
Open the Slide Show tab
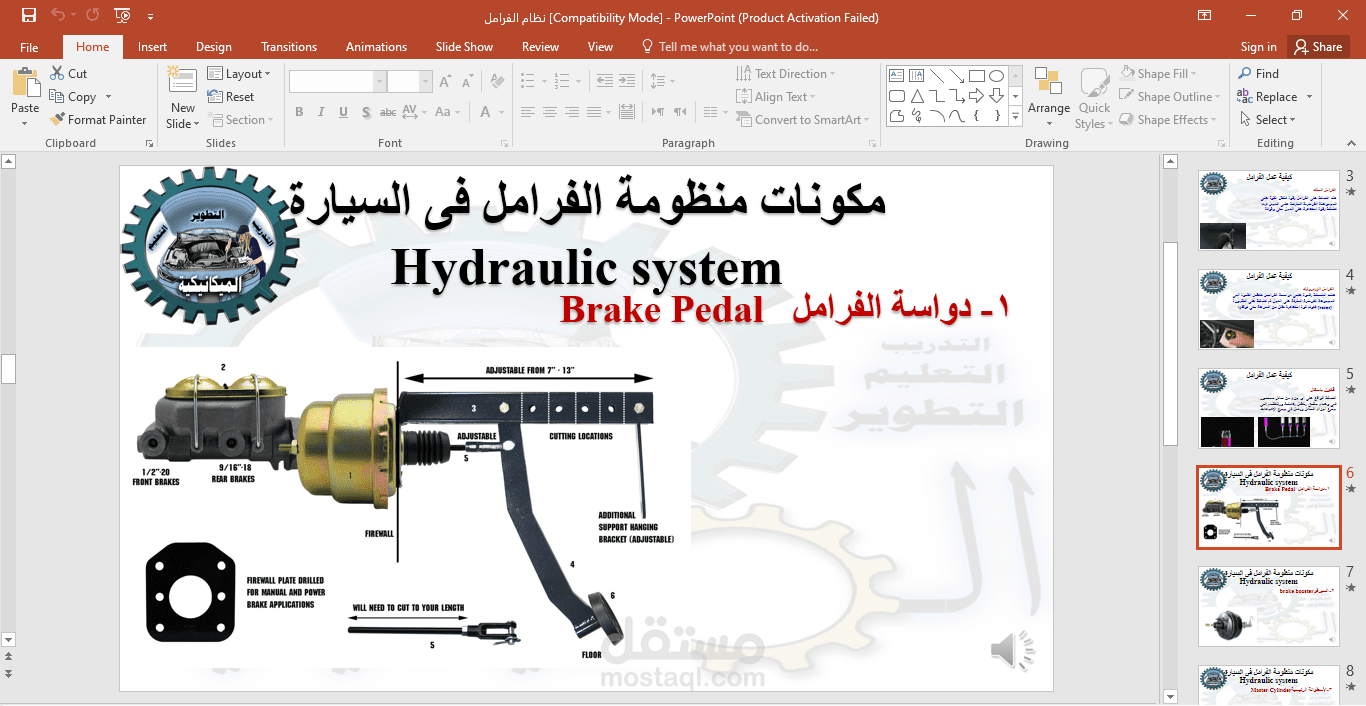click(464, 47)
